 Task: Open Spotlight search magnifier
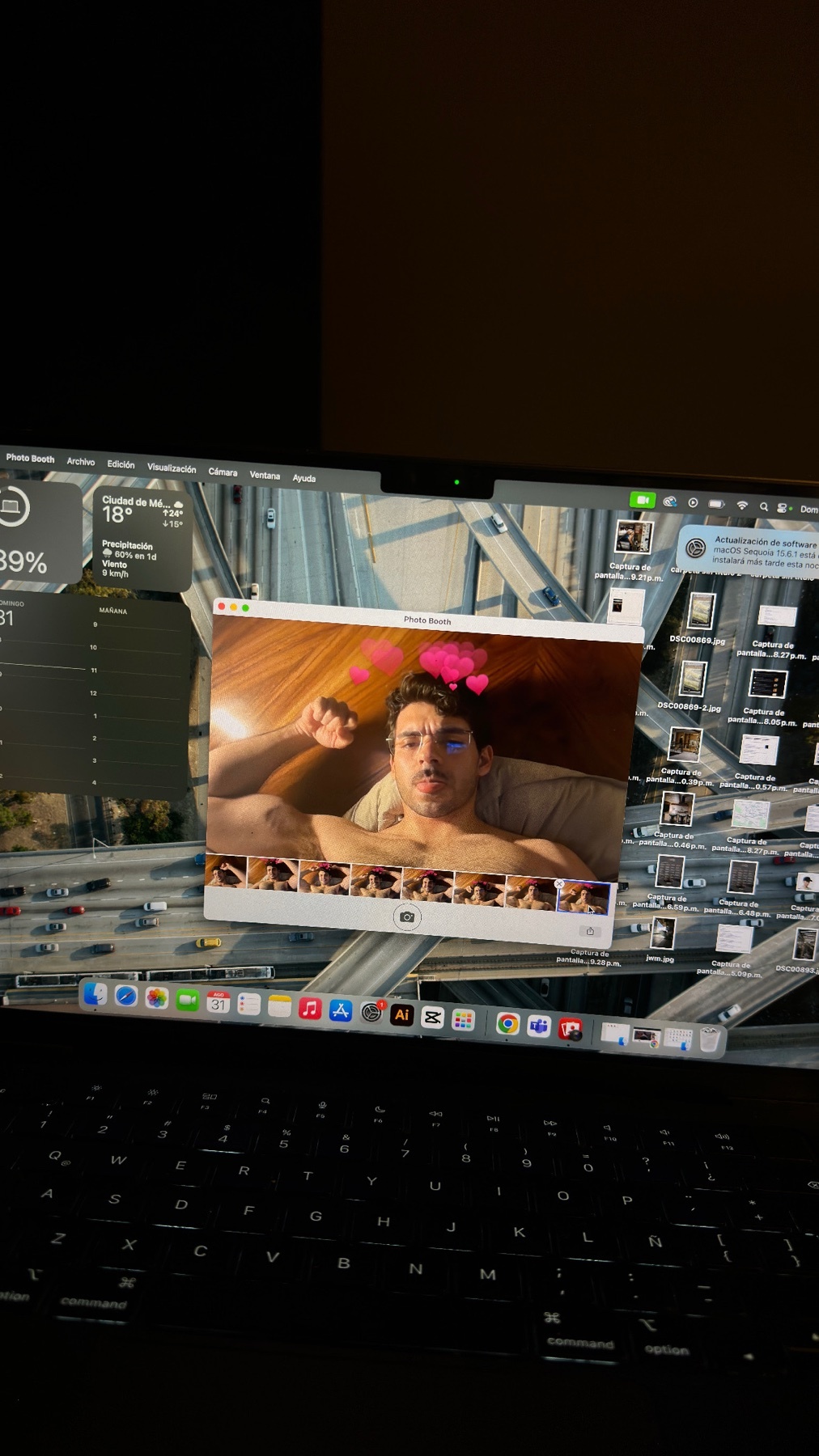pos(763,506)
